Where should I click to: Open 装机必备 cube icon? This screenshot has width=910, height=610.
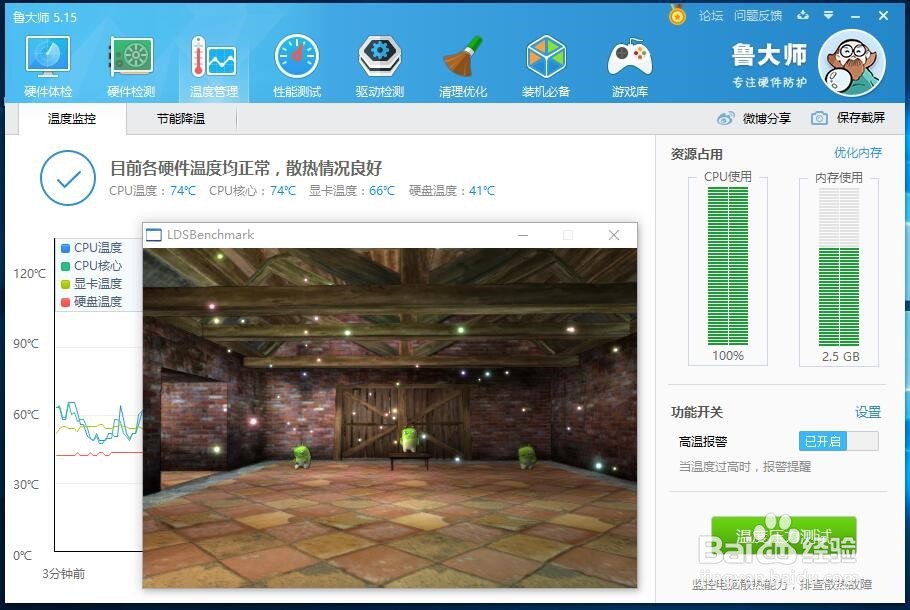point(546,65)
